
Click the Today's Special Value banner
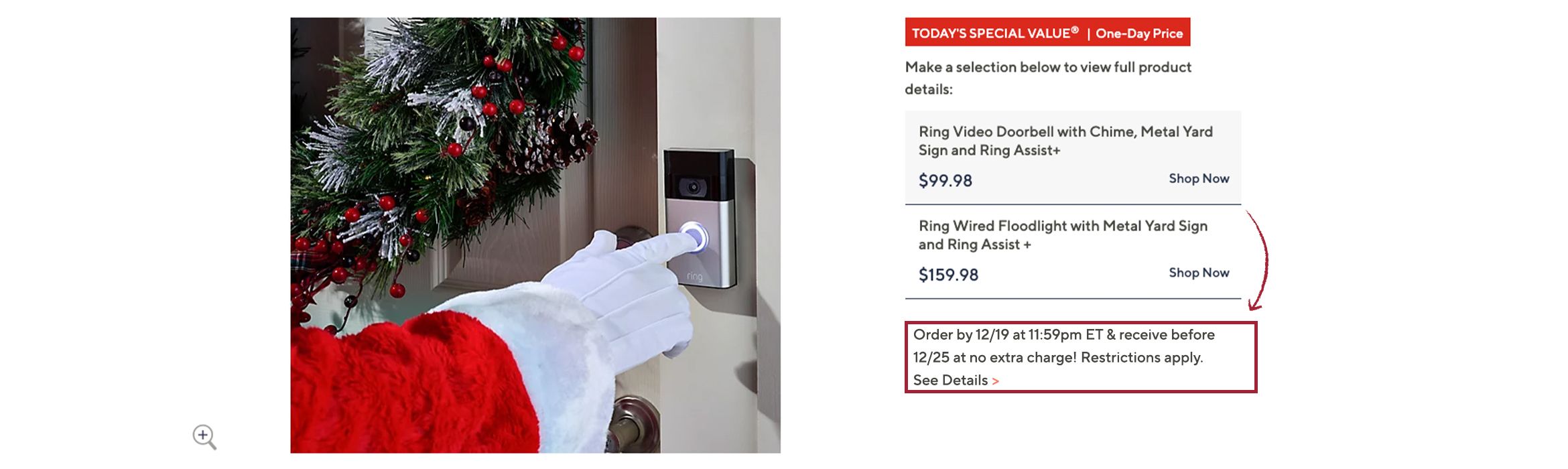click(1047, 32)
